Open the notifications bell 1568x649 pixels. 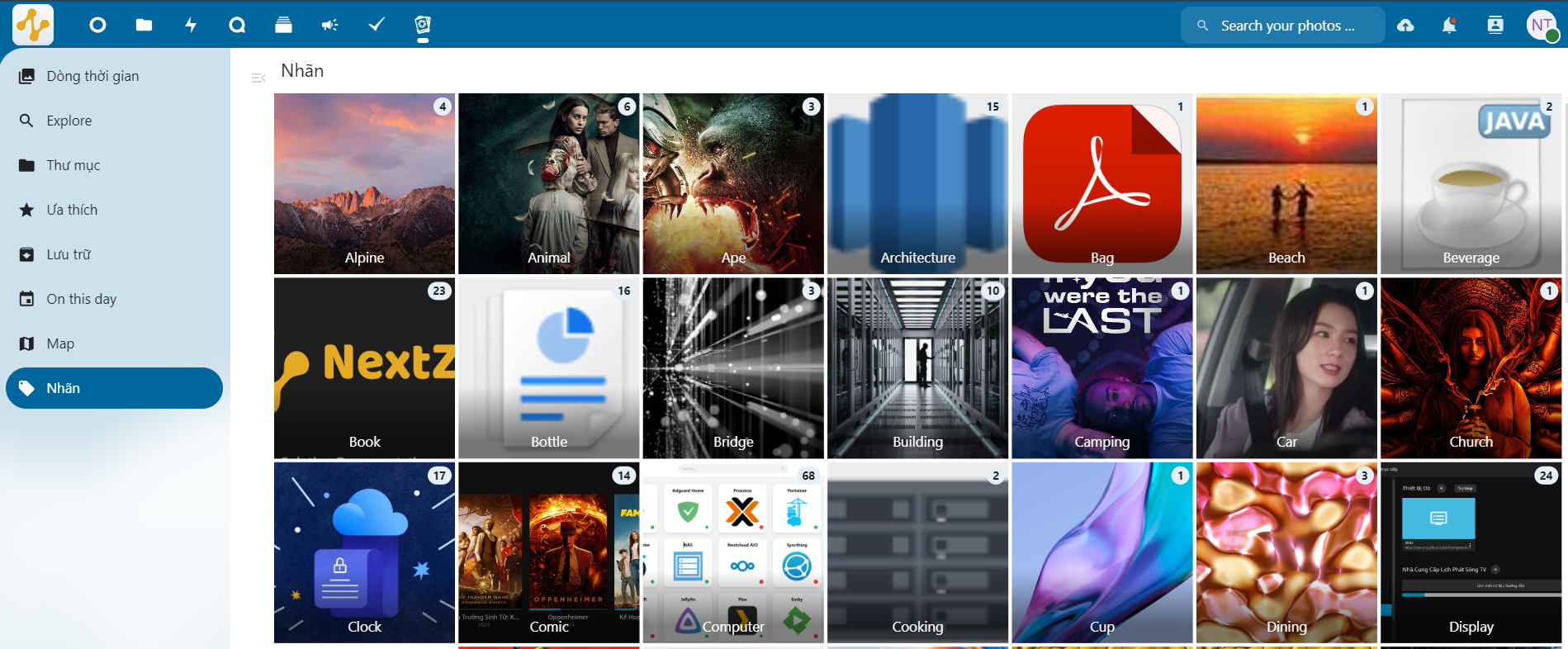click(x=1449, y=26)
